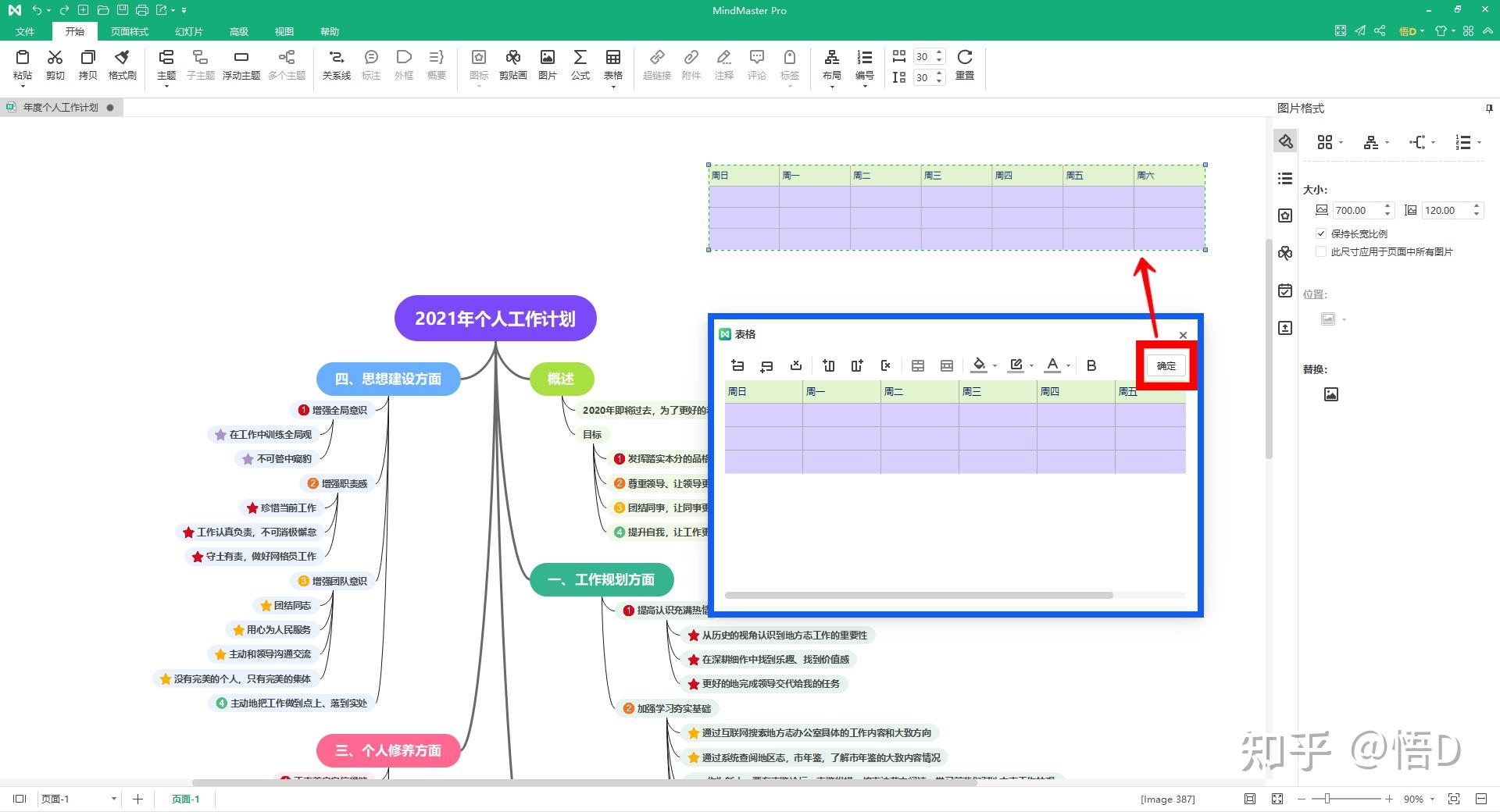Select the green 页面-1 page tab

186,799
